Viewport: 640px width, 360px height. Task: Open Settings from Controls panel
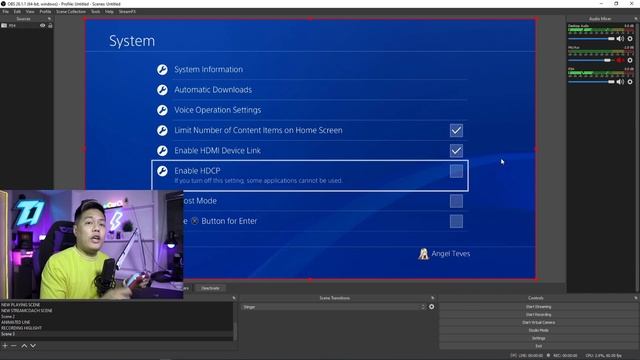click(538, 338)
